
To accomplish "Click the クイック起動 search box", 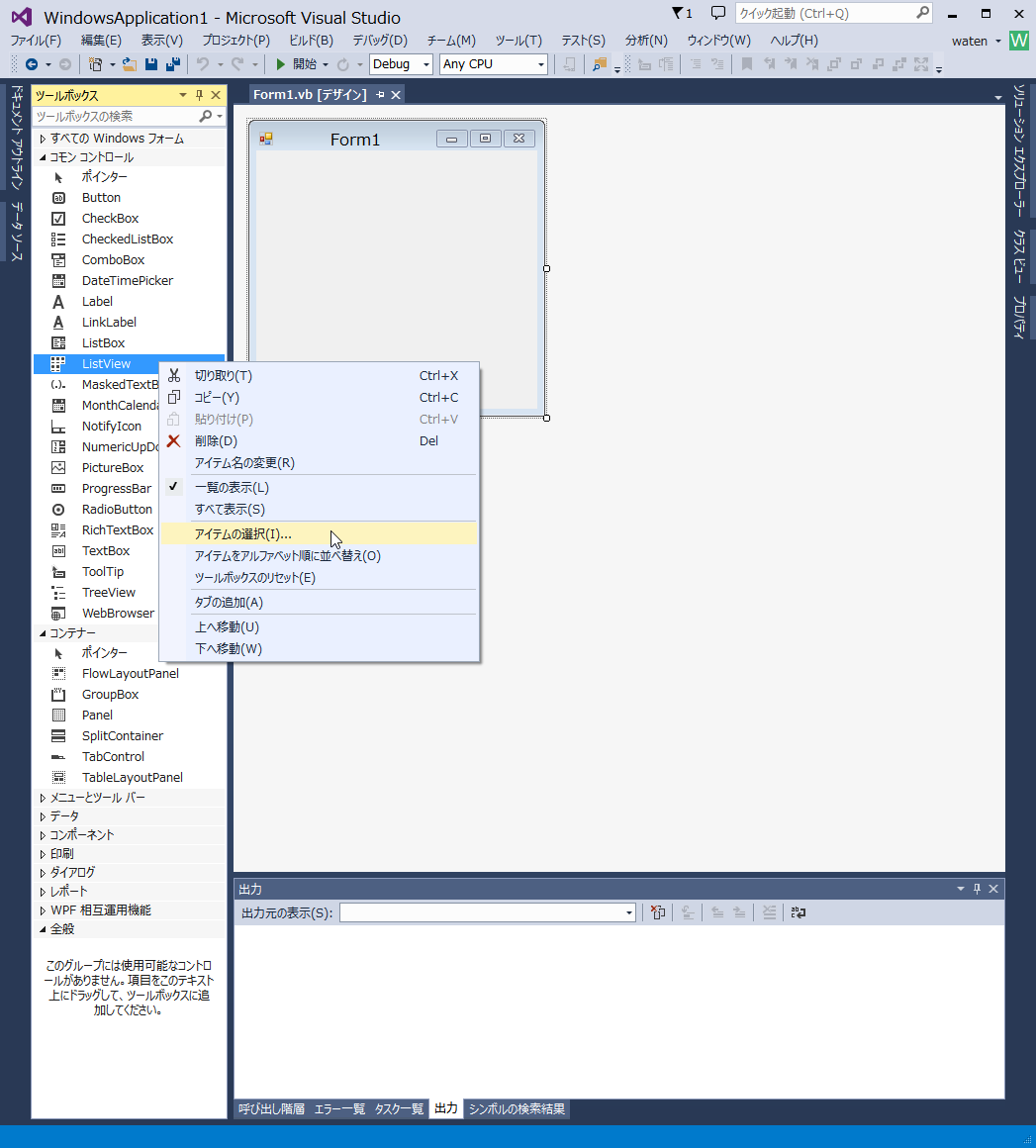I will tap(833, 13).
